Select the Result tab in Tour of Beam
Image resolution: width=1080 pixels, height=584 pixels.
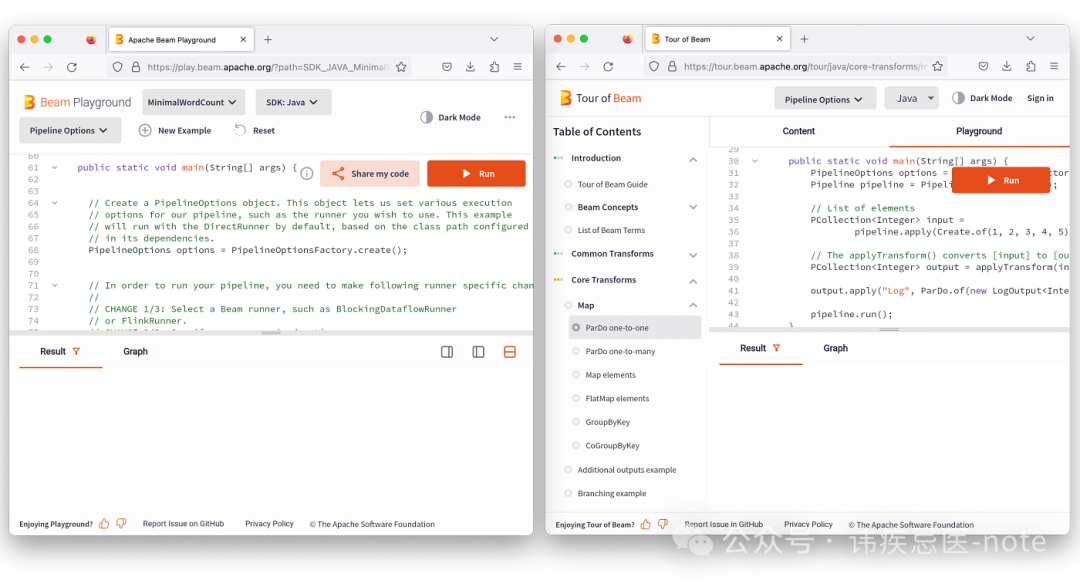760,348
